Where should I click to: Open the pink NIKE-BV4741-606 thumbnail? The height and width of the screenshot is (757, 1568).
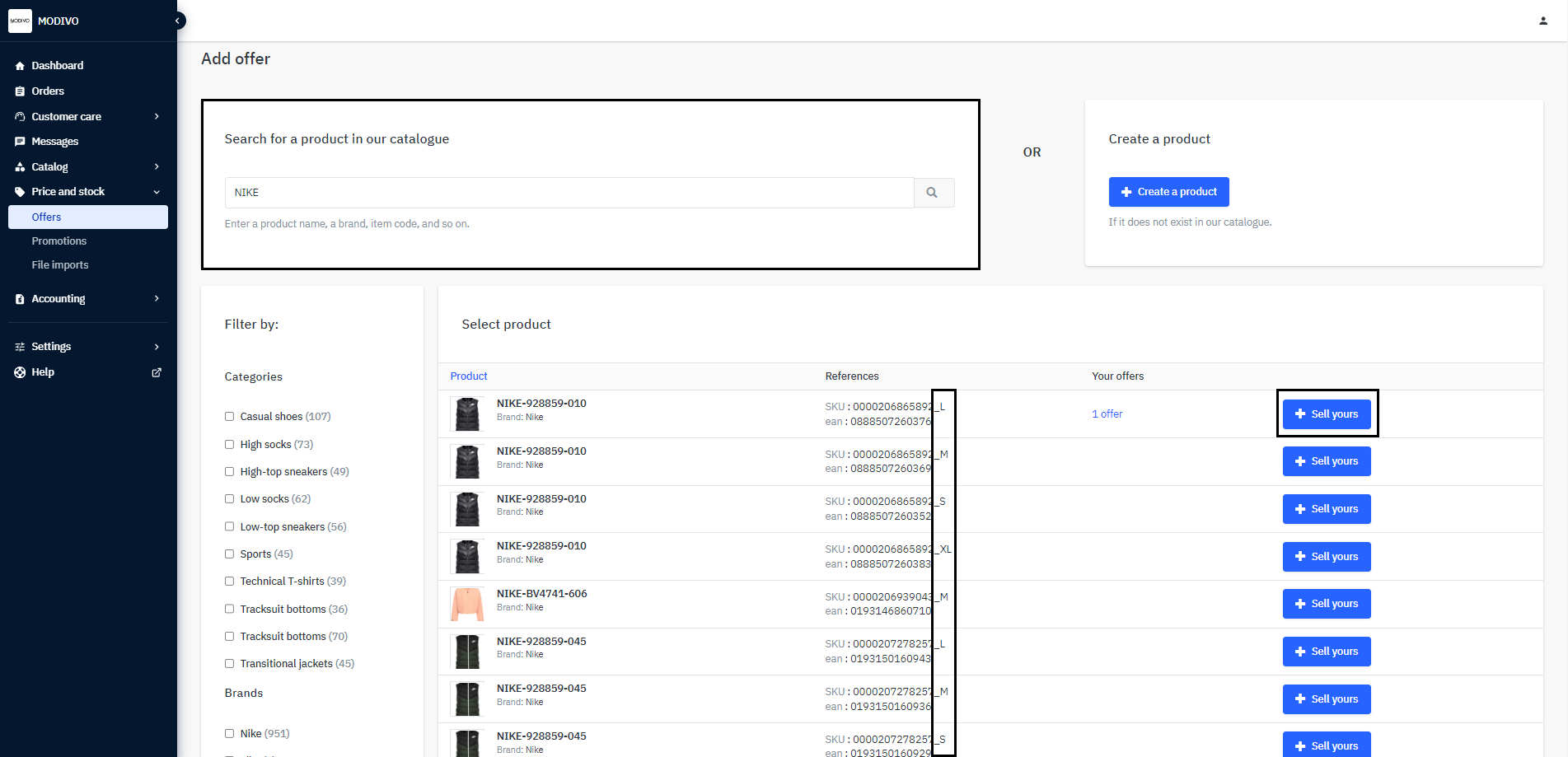[467, 605]
